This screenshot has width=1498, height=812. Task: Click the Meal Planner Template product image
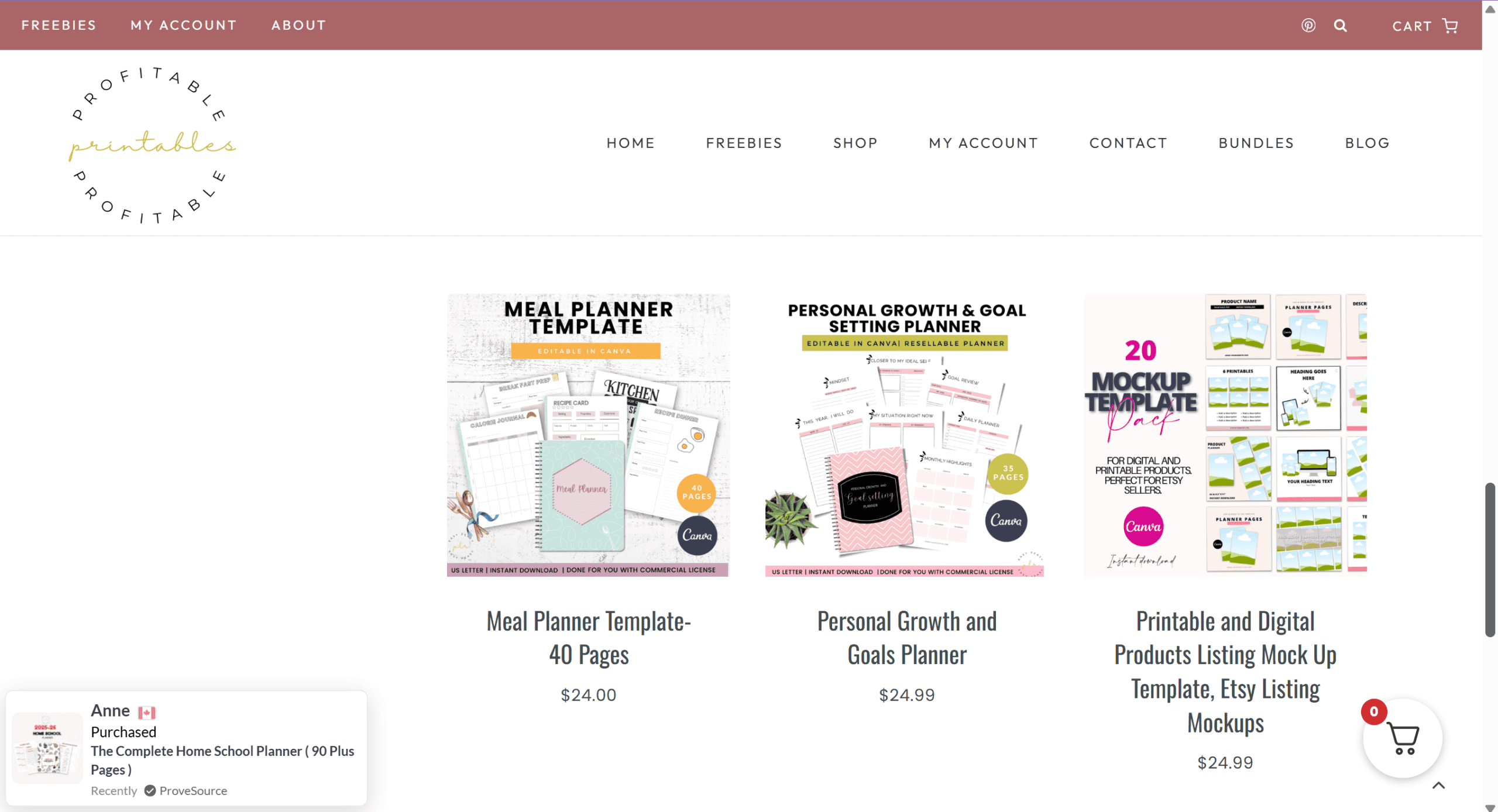(x=589, y=435)
